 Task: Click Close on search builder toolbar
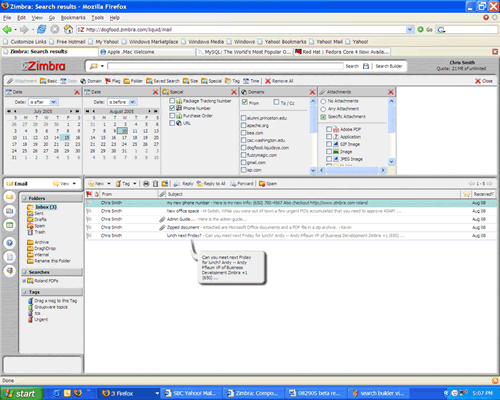pos(484,81)
